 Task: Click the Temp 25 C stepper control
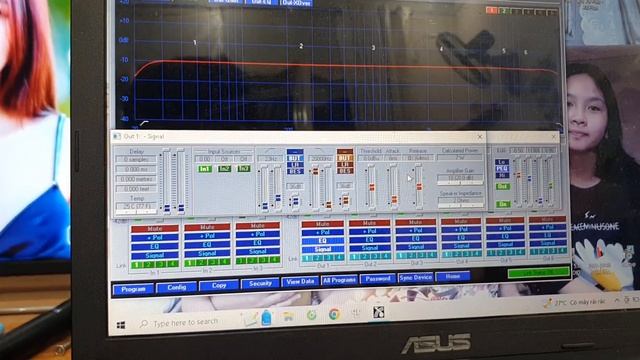pos(136,213)
